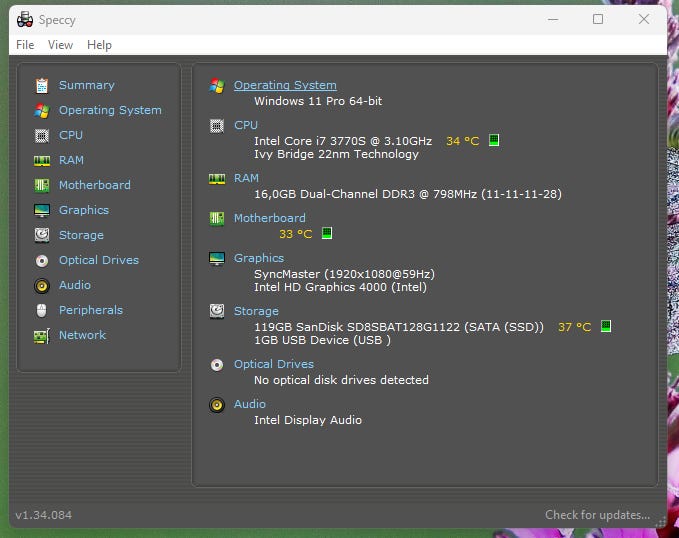This screenshot has height=538, width=679.
Task: Click Check for updates link
Action: click(597, 515)
